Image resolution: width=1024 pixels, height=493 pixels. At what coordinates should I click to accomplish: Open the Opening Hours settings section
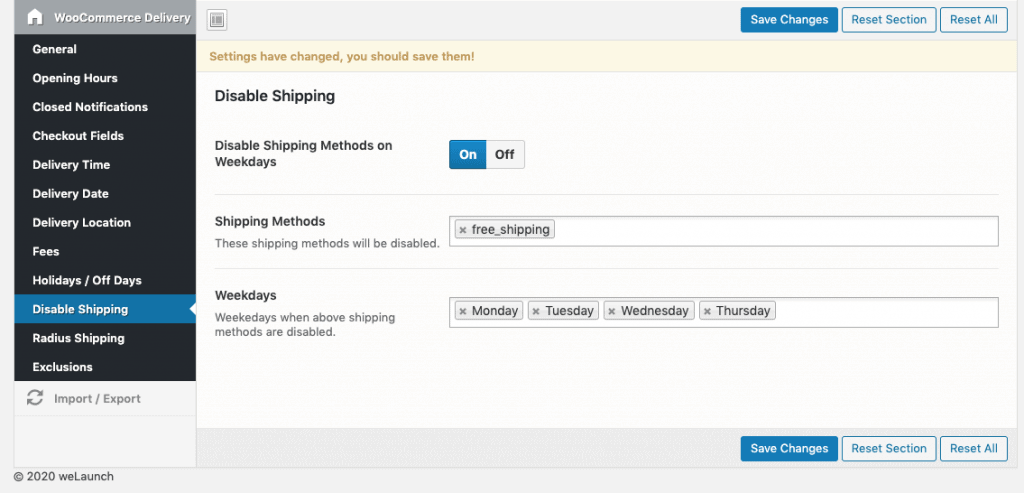pos(75,78)
